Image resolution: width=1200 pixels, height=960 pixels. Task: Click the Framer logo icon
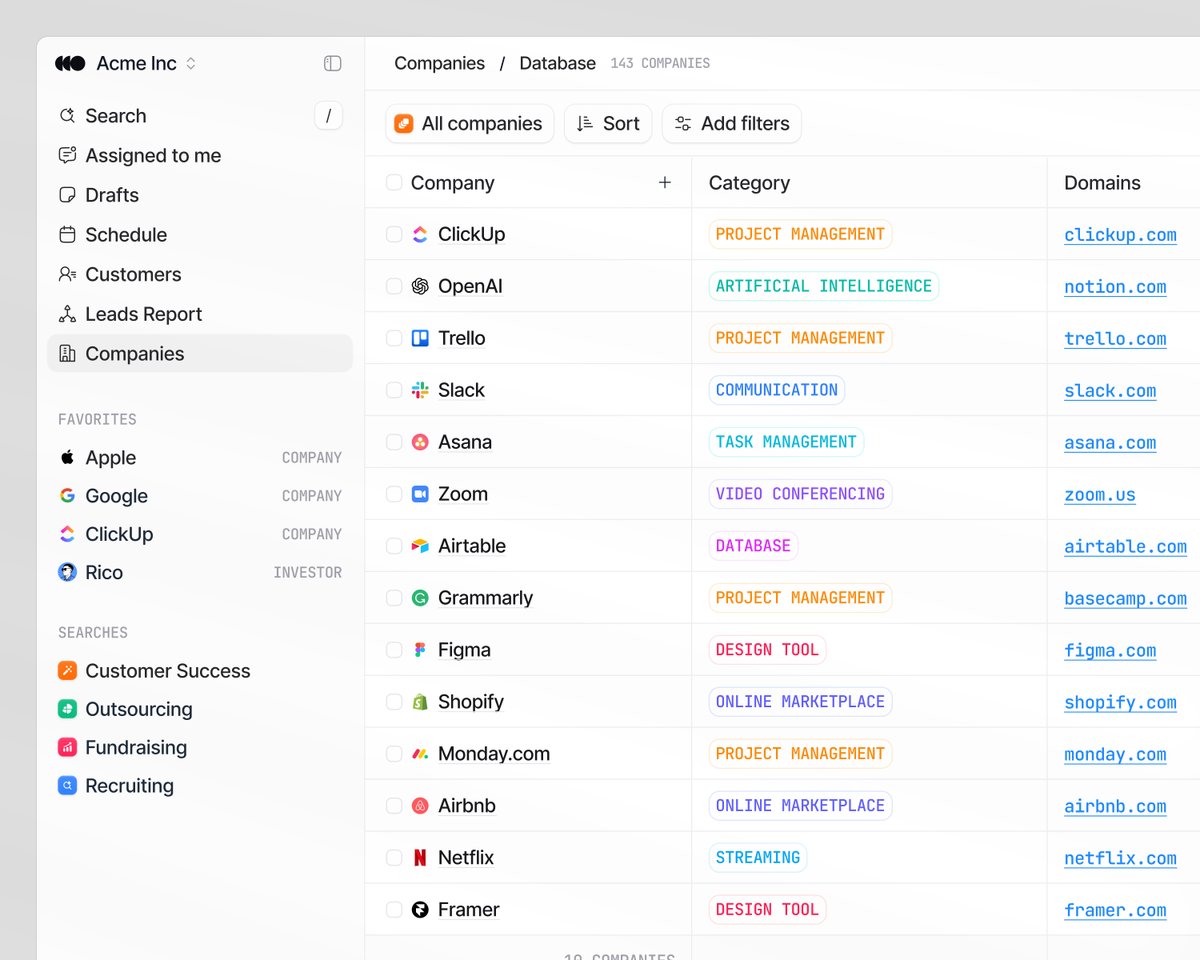[x=420, y=910]
